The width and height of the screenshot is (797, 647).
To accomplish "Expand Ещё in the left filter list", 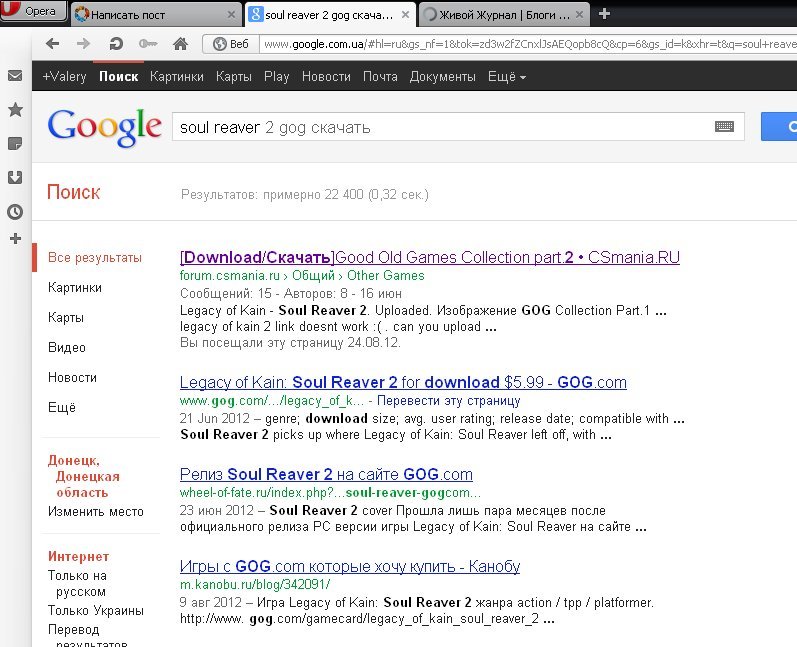I will pos(62,407).
